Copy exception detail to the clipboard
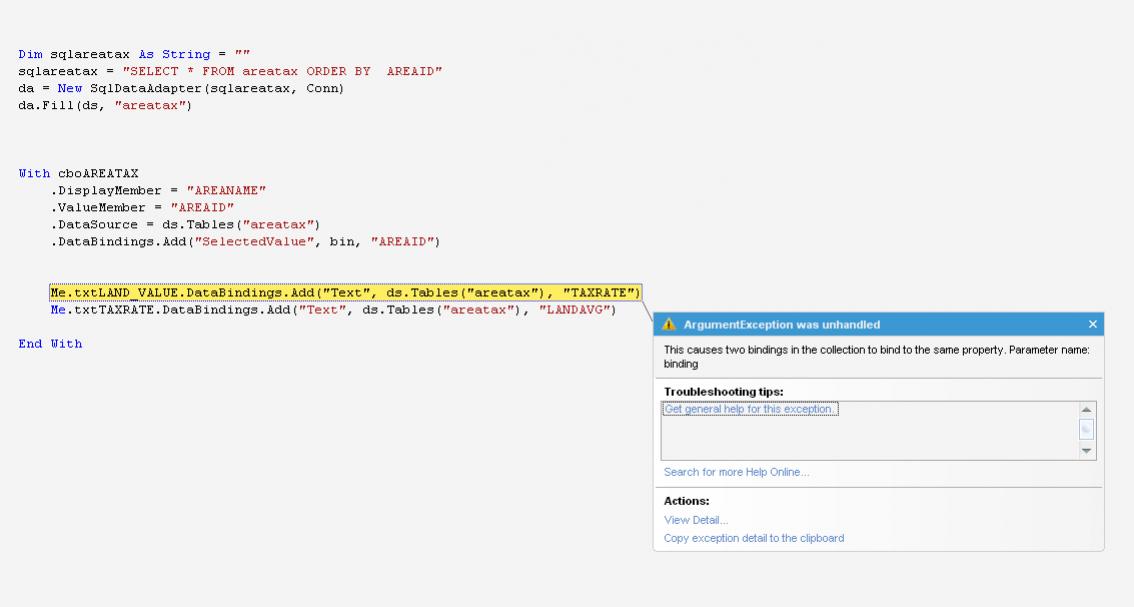 pyautogui.click(x=754, y=538)
